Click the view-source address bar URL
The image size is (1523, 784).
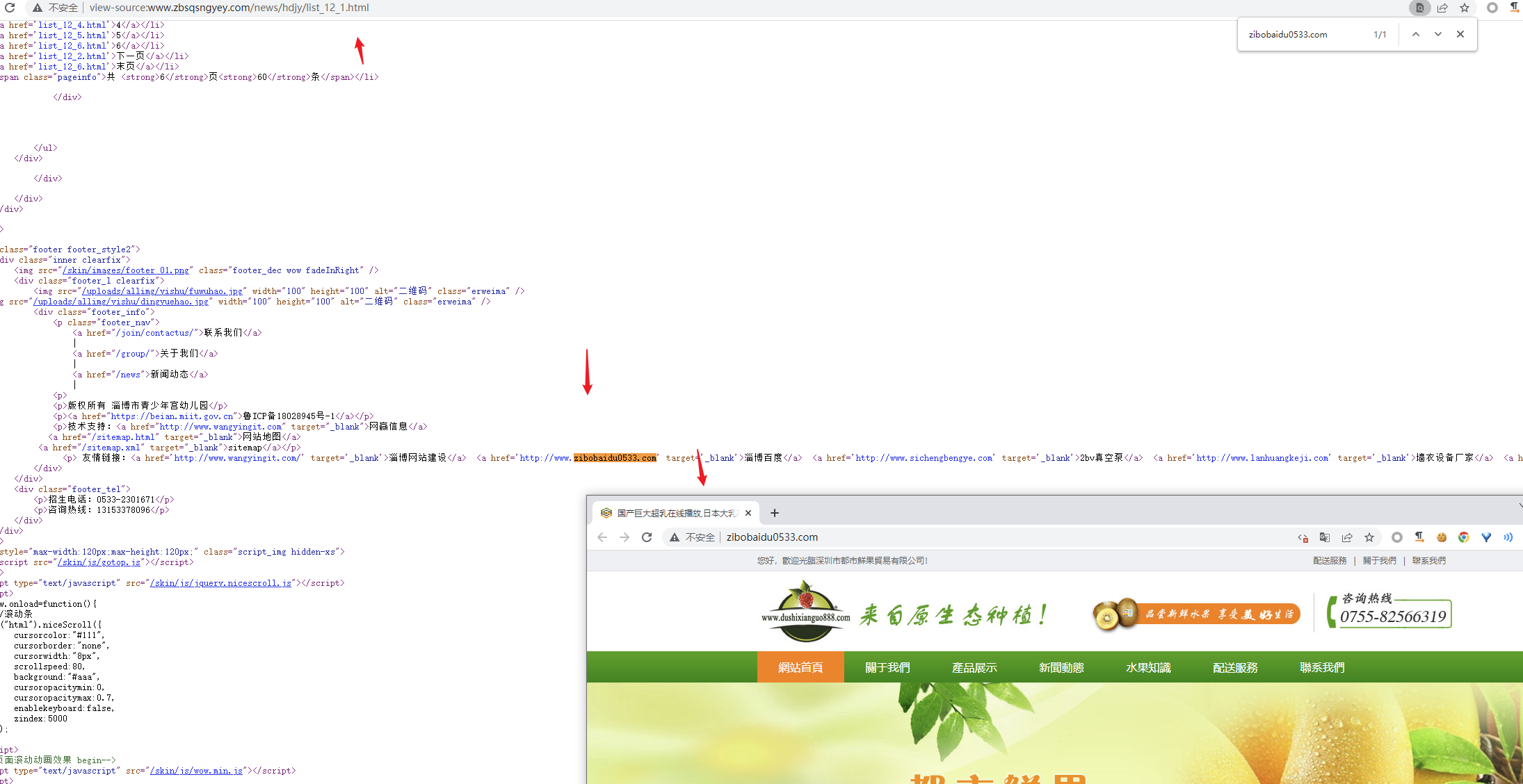(x=229, y=8)
